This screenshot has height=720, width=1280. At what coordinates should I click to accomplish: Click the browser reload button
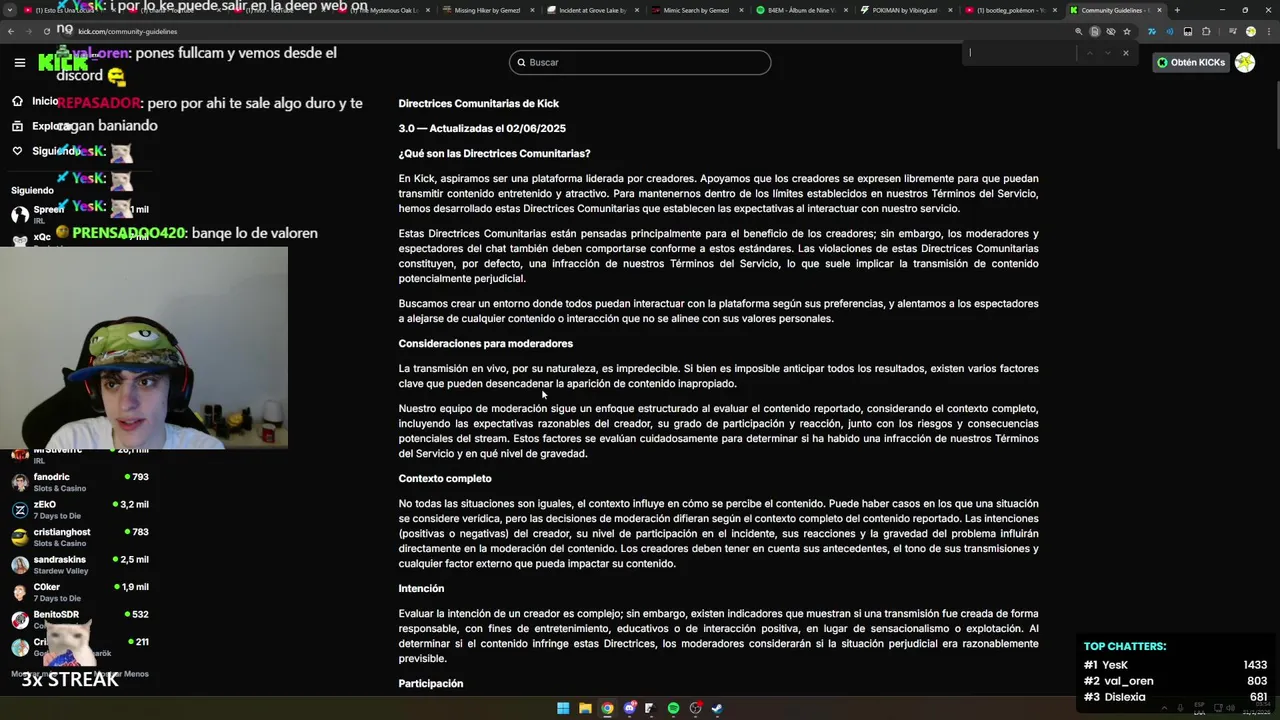47,31
